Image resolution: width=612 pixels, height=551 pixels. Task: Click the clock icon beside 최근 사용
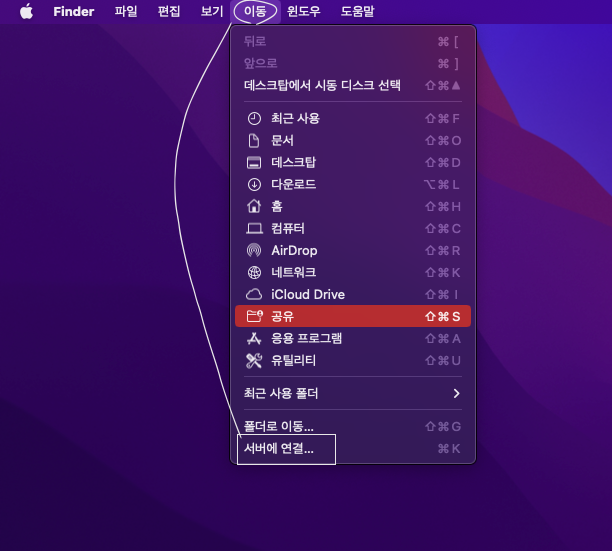tap(254, 119)
